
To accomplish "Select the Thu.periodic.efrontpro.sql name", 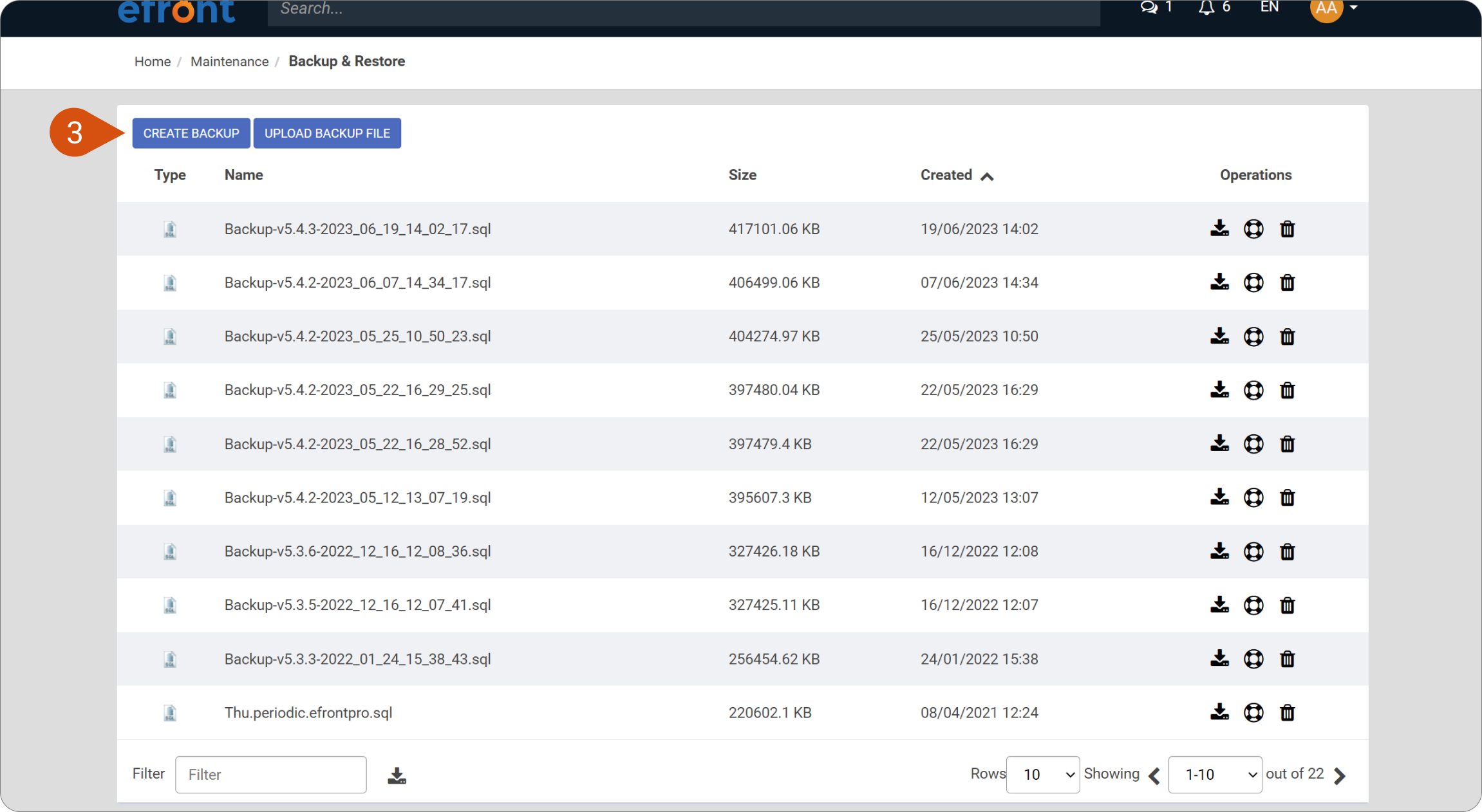I will [308, 713].
